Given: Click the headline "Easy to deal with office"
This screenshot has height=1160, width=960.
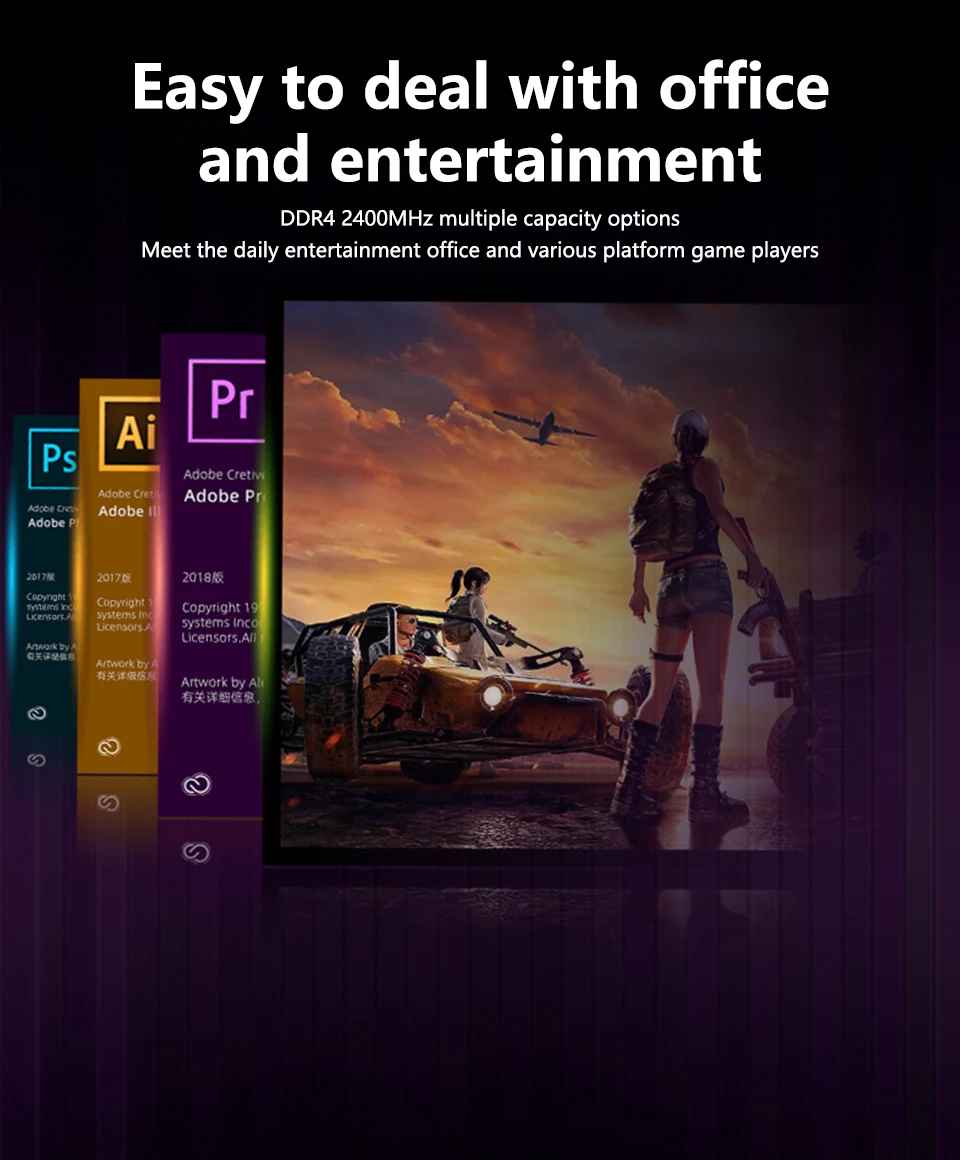Looking at the screenshot, I should (x=480, y=87).
